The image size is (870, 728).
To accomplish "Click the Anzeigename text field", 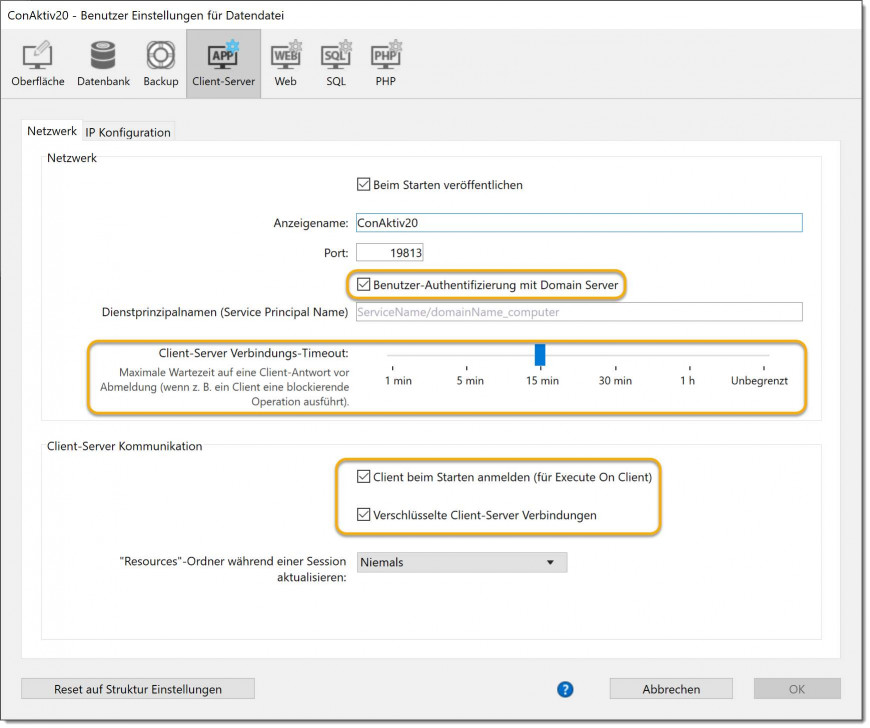I will click(x=578, y=223).
